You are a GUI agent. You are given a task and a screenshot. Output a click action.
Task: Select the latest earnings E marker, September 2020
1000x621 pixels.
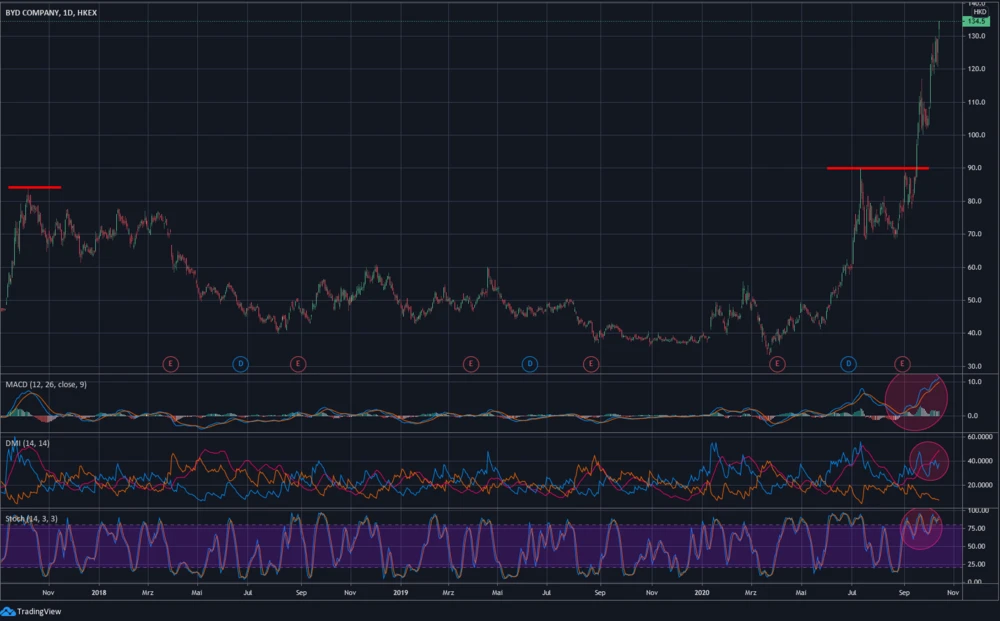pos(903,364)
